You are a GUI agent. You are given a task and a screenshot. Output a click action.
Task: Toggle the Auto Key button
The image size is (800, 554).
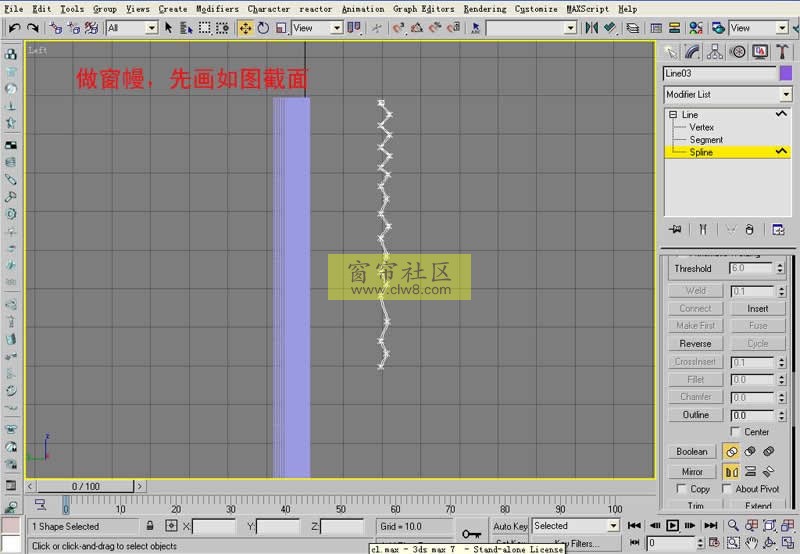tap(510, 526)
